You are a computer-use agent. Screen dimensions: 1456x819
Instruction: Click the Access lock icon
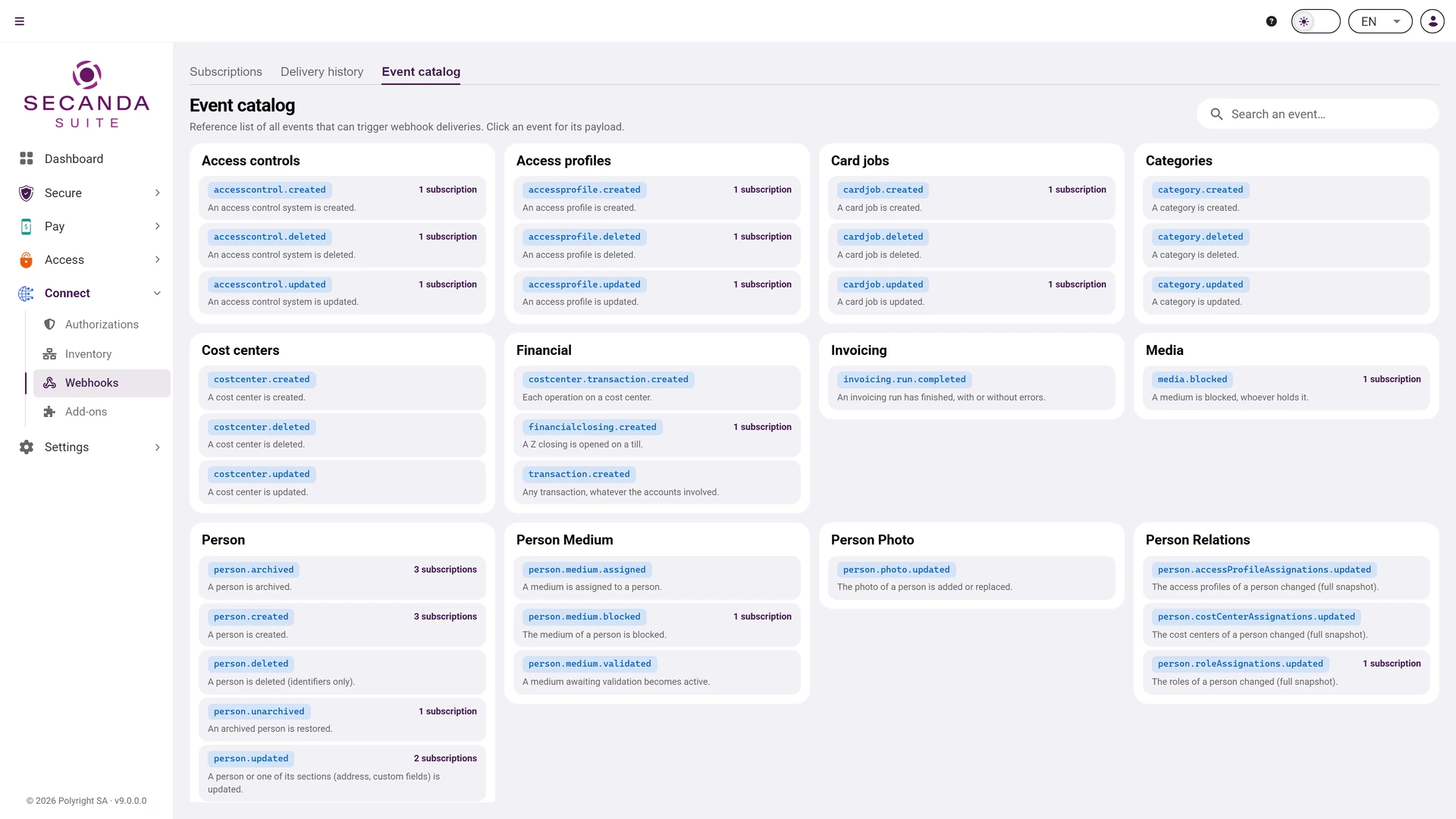(x=27, y=259)
